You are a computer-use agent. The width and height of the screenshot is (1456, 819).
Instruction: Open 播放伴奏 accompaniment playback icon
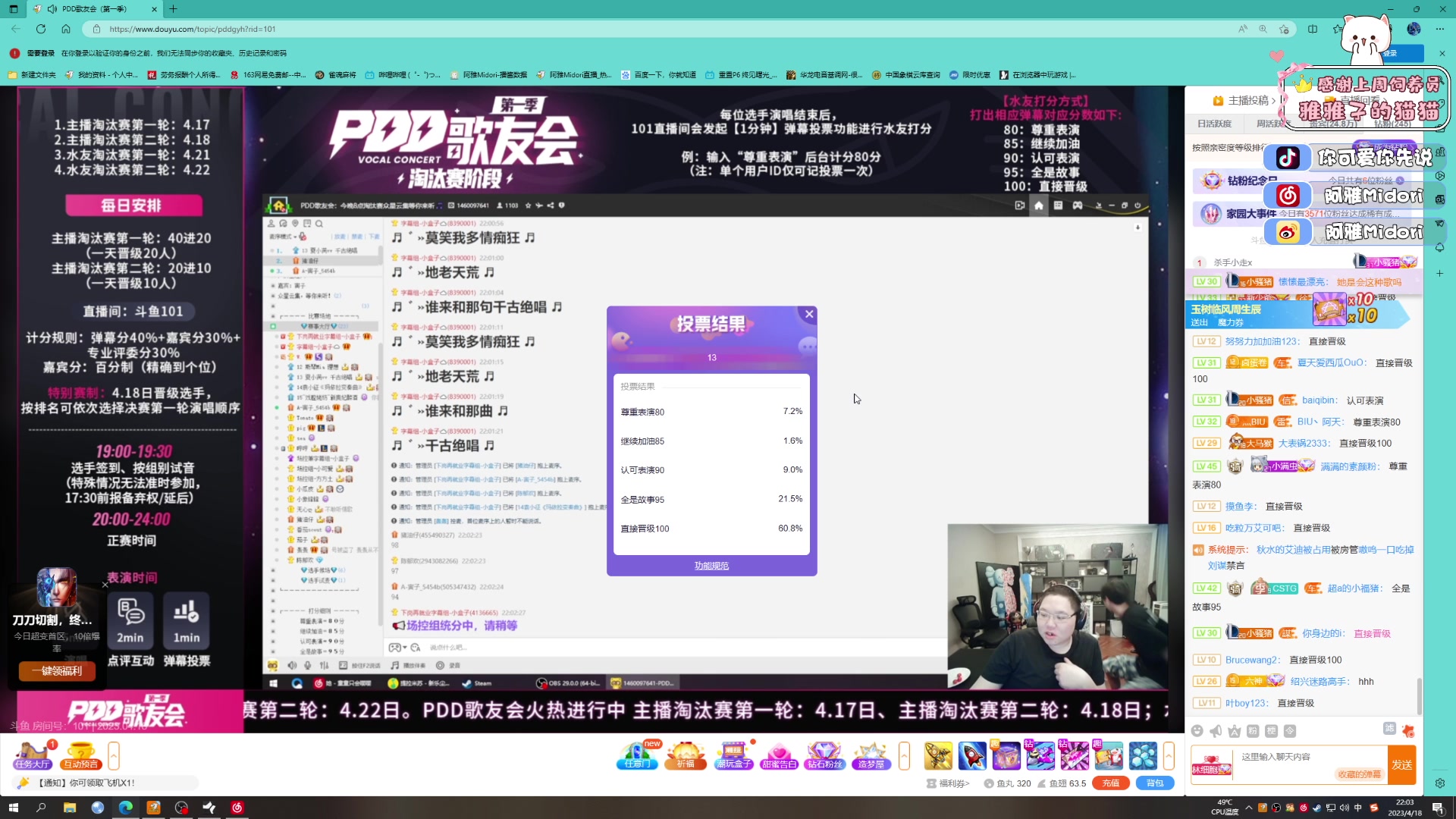click(394, 665)
